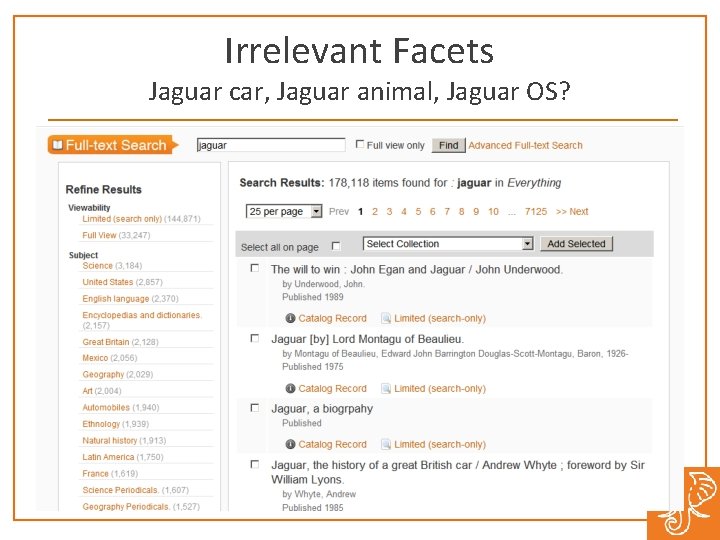Toggle the Full view only checkbox
The height and width of the screenshot is (540, 720).
coord(360,144)
